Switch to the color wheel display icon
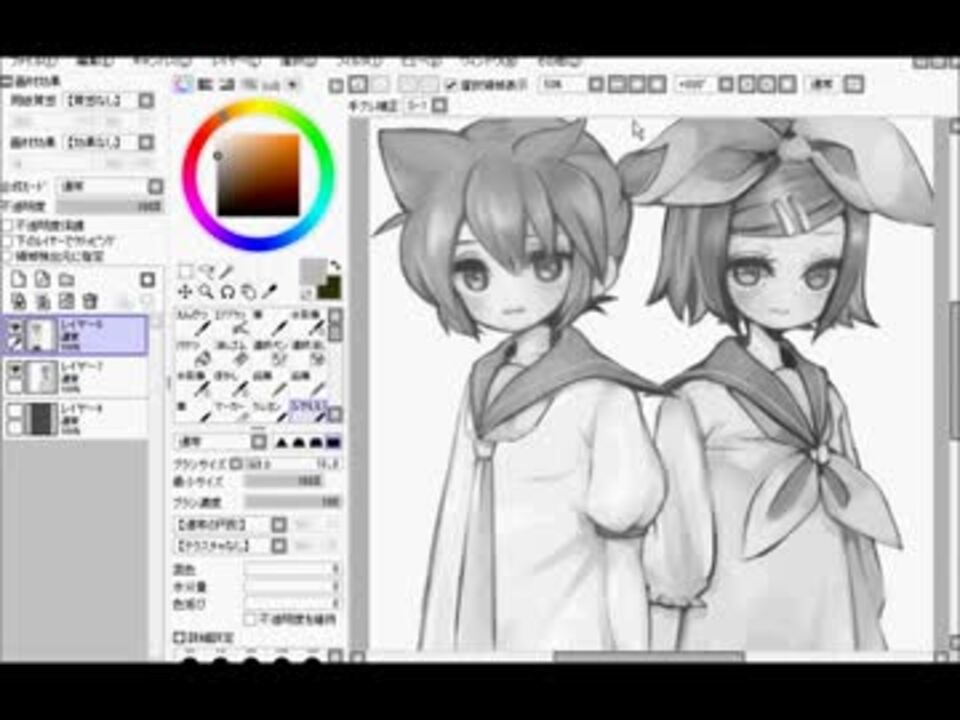The image size is (960, 720). click(x=182, y=84)
